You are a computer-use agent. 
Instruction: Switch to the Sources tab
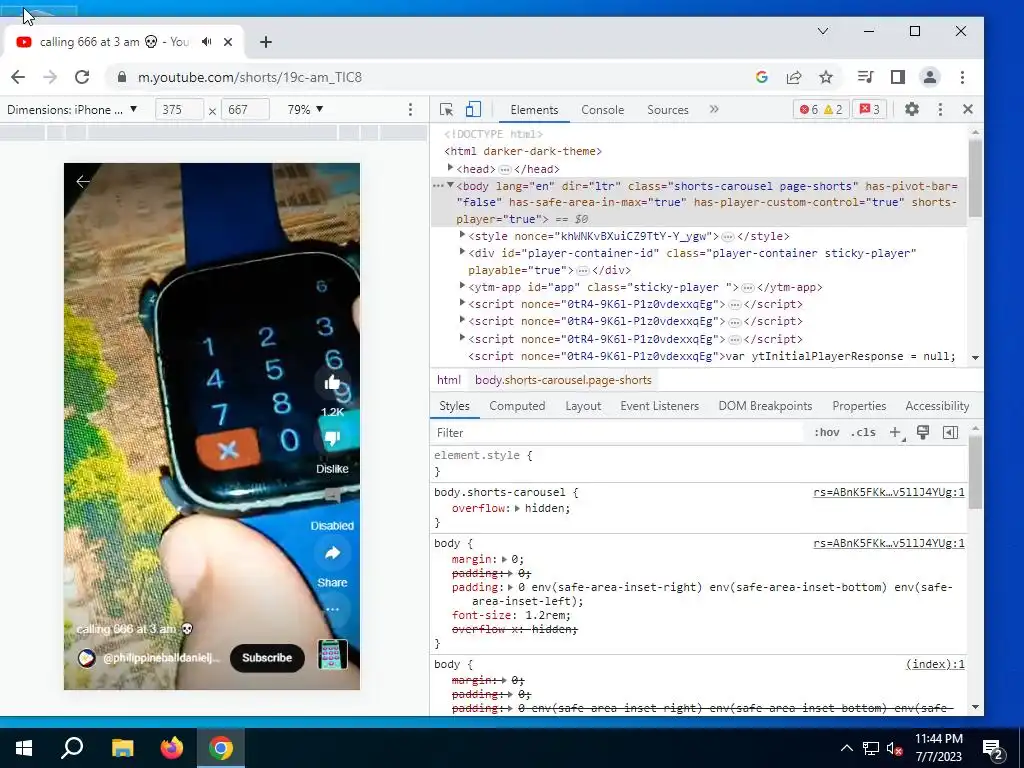pos(667,110)
